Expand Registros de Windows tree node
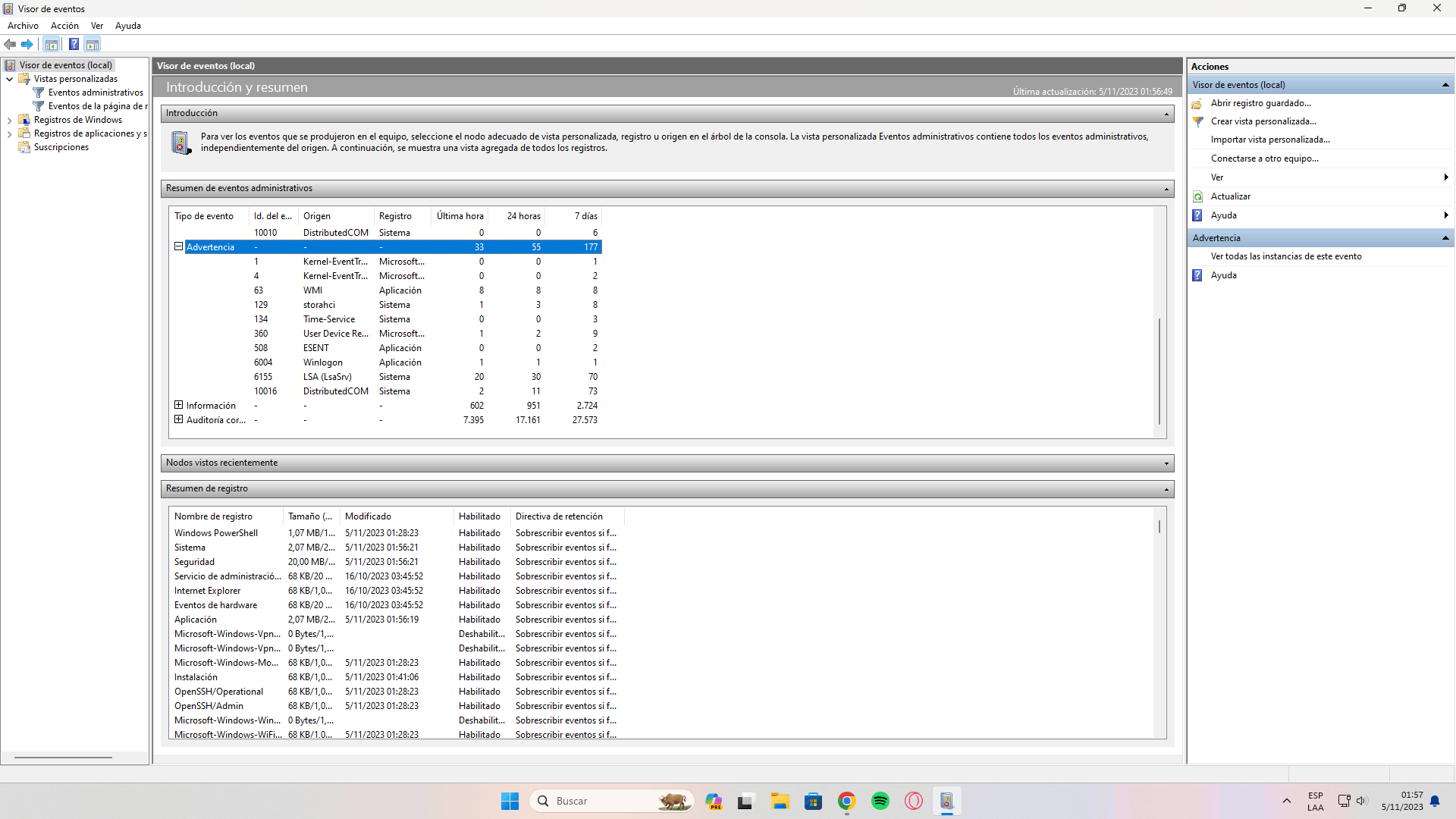 [x=9, y=120]
